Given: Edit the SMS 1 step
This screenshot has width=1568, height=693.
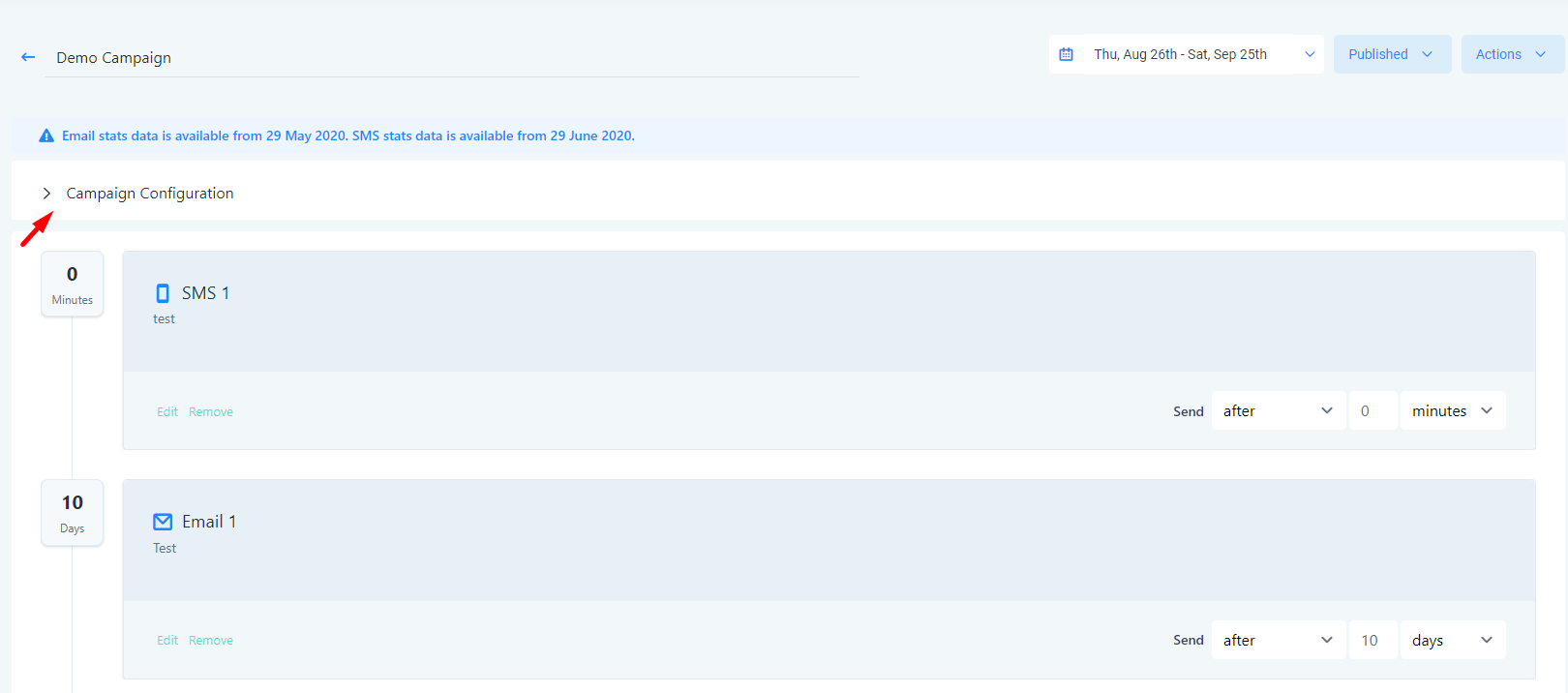Looking at the screenshot, I should 167,412.
